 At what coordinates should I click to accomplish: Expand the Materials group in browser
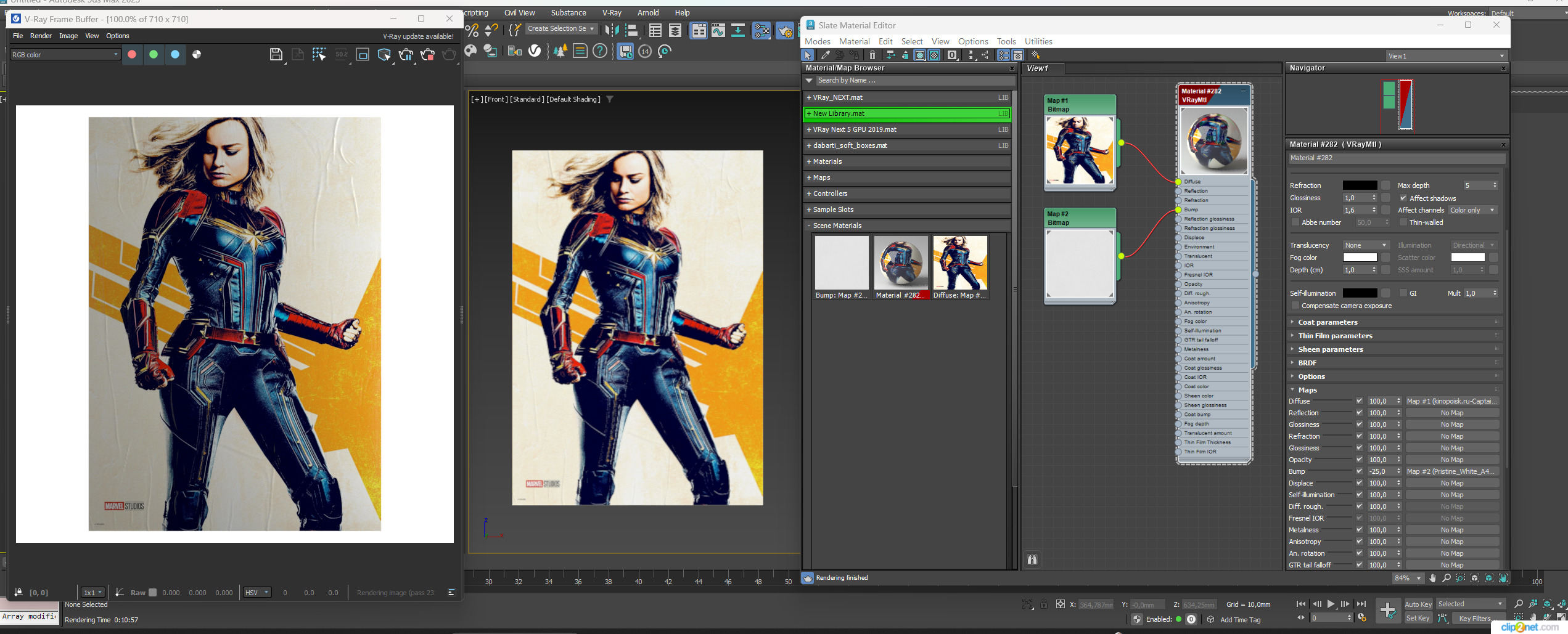pos(908,161)
